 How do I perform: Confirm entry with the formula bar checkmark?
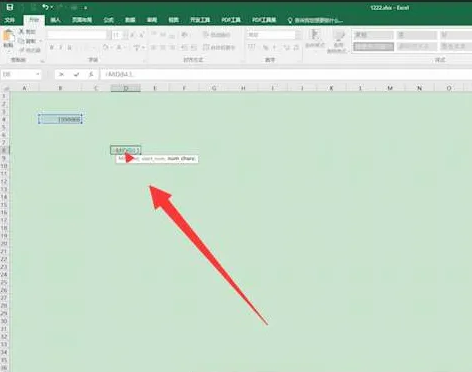coord(76,74)
